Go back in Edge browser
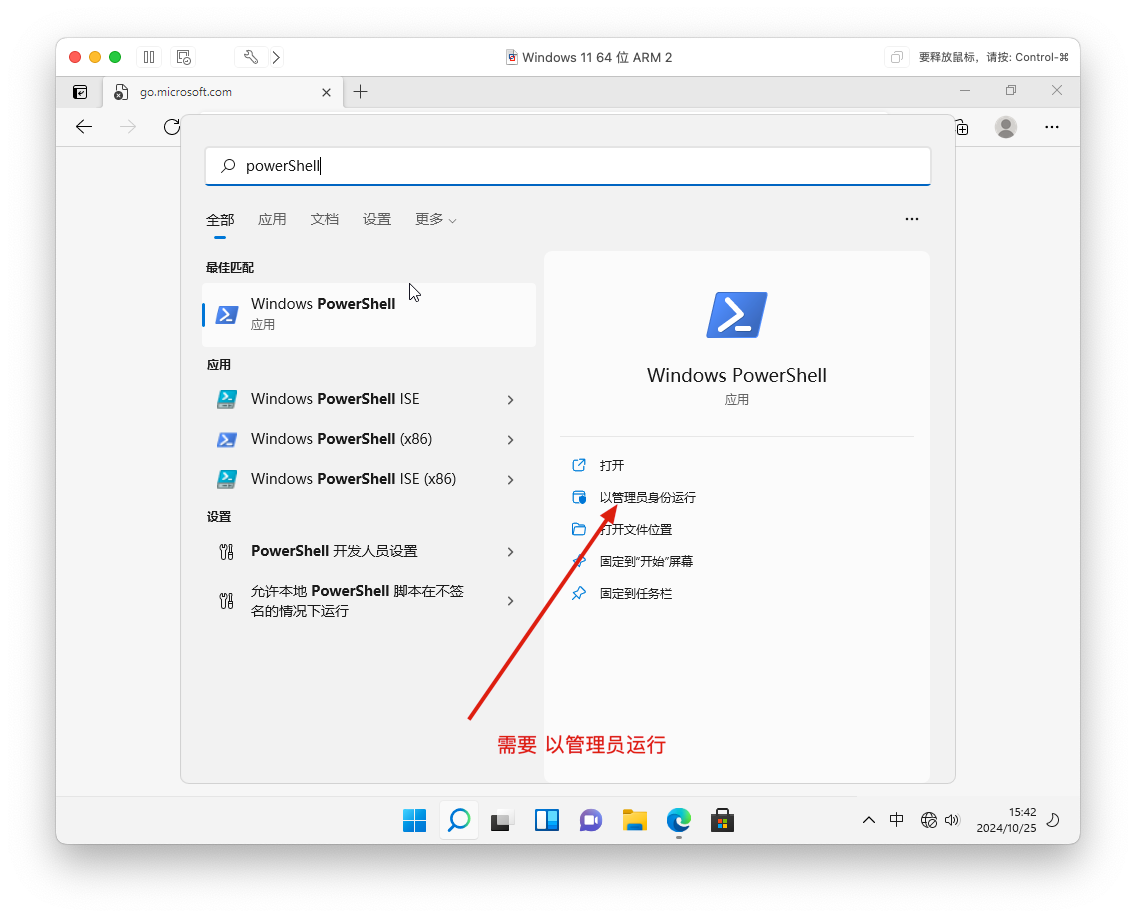This screenshot has height=918, width=1136. 84,127
